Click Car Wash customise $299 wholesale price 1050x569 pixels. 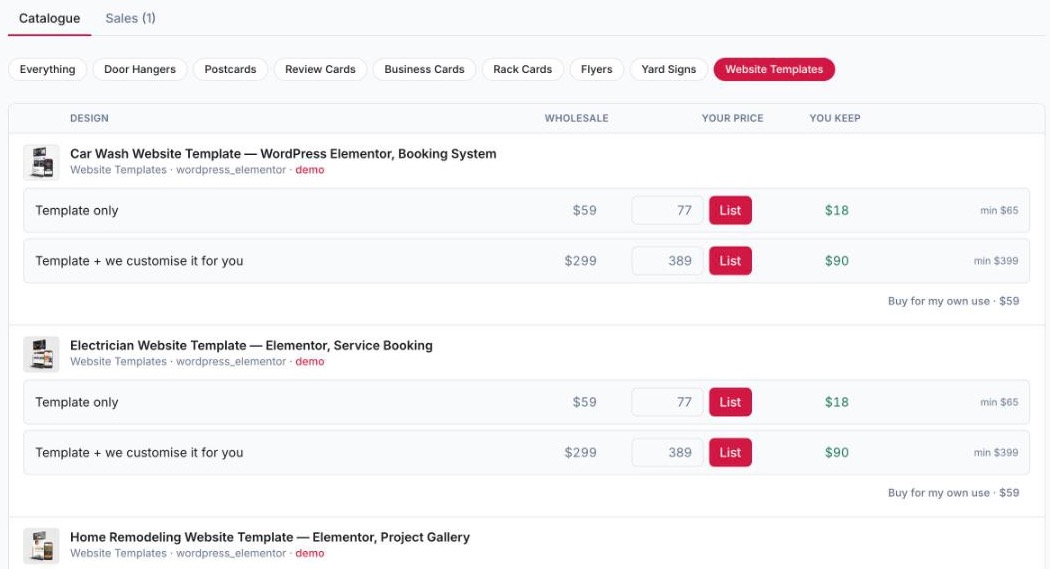(581, 261)
